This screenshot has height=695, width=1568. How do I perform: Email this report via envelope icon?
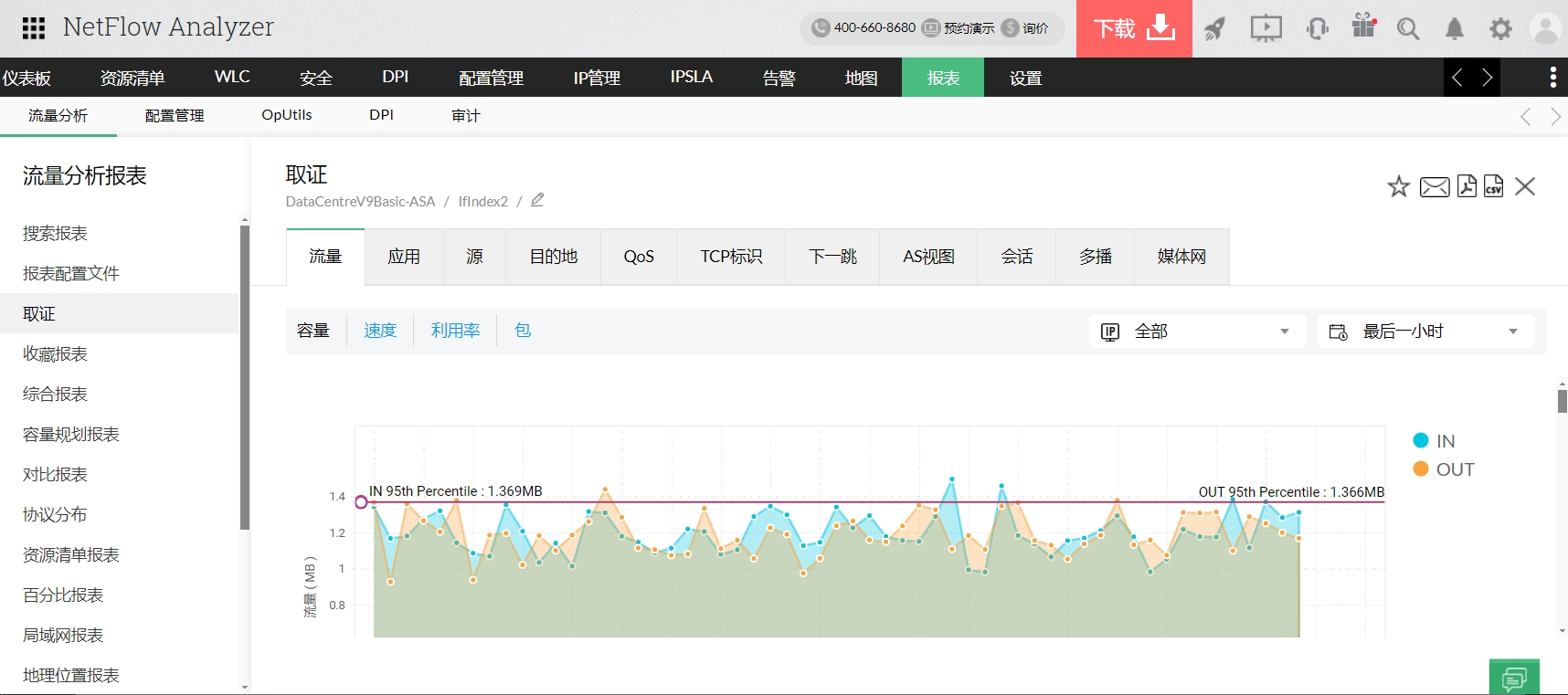pos(1434,187)
